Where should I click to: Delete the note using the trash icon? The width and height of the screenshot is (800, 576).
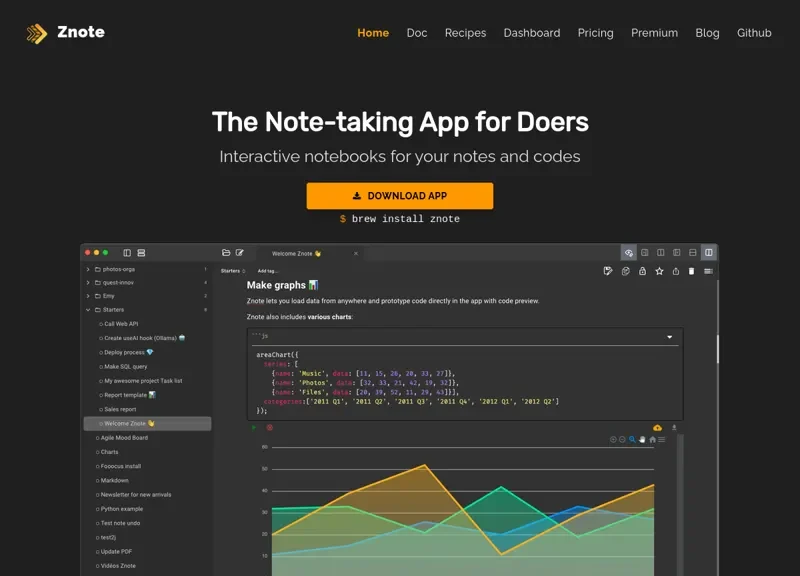pyautogui.click(x=691, y=271)
